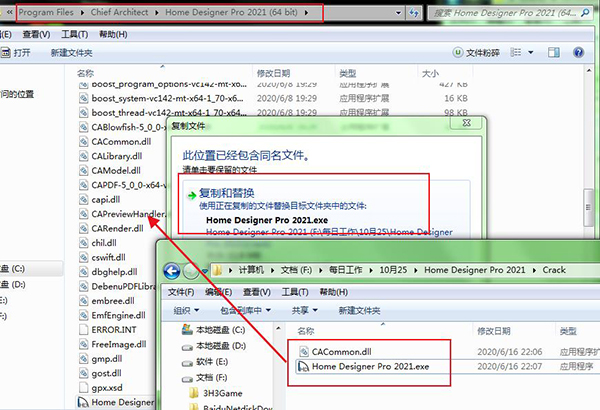This screenshot has height=410, width=600.
Task: Click 10月25 breadcrumb segment
Action: point(393,270)
